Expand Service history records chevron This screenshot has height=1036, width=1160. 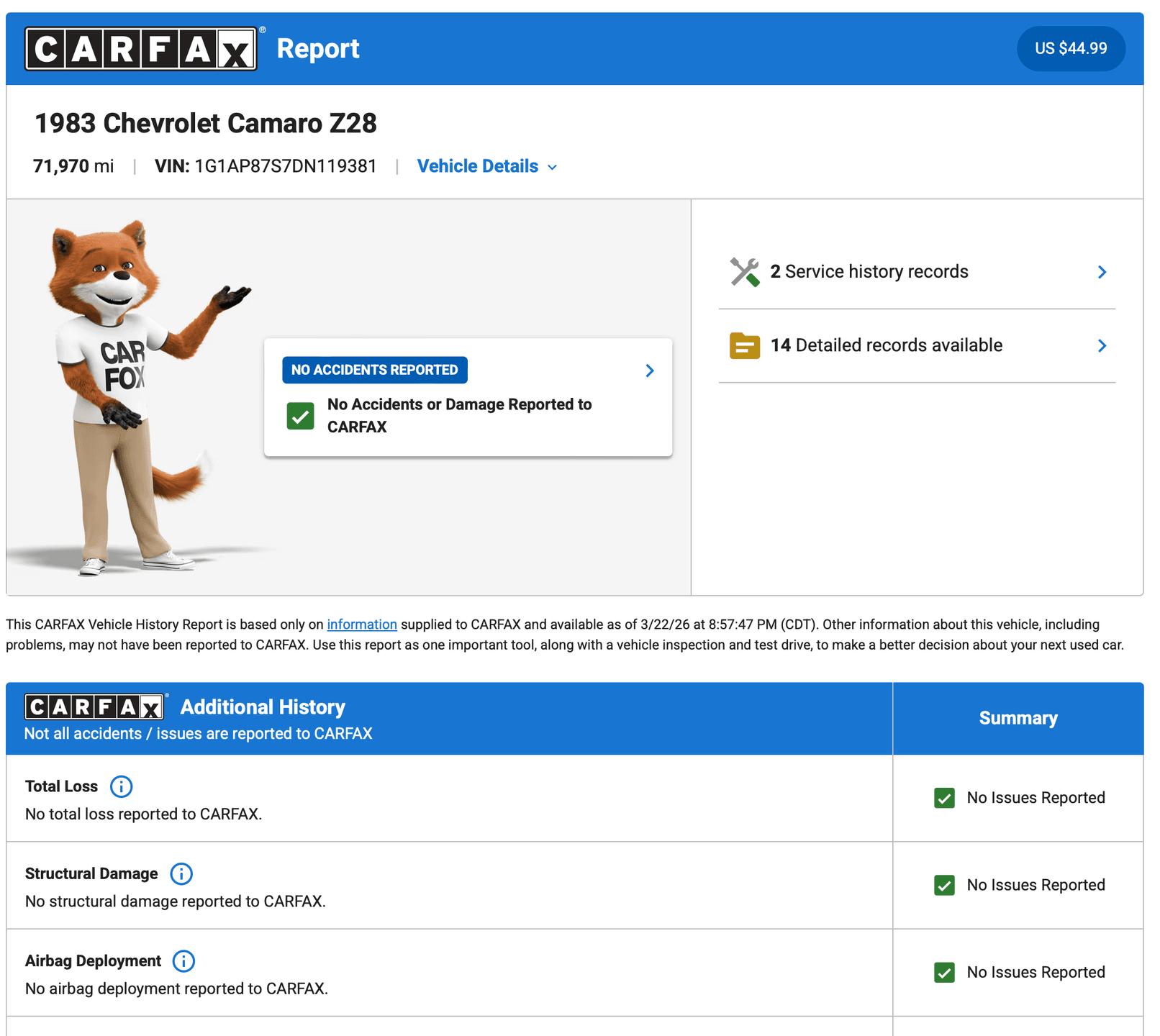click(x=1102, y=272)
